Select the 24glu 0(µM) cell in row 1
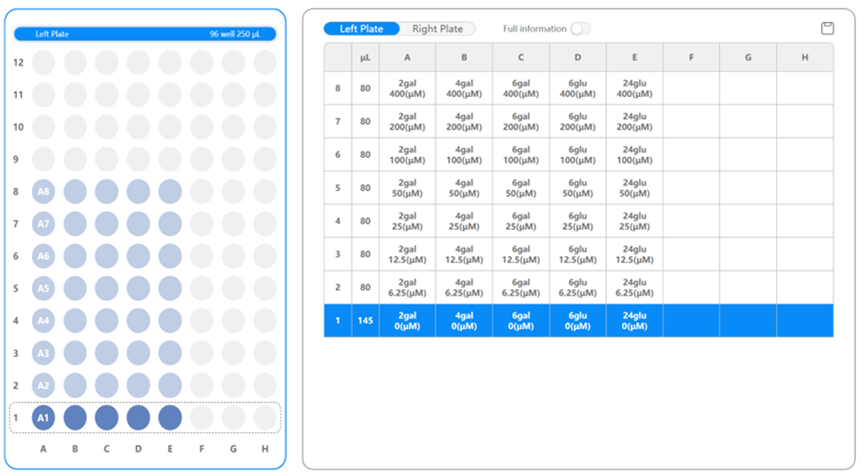This screenshot has width=862, height=472. (634, 320)
